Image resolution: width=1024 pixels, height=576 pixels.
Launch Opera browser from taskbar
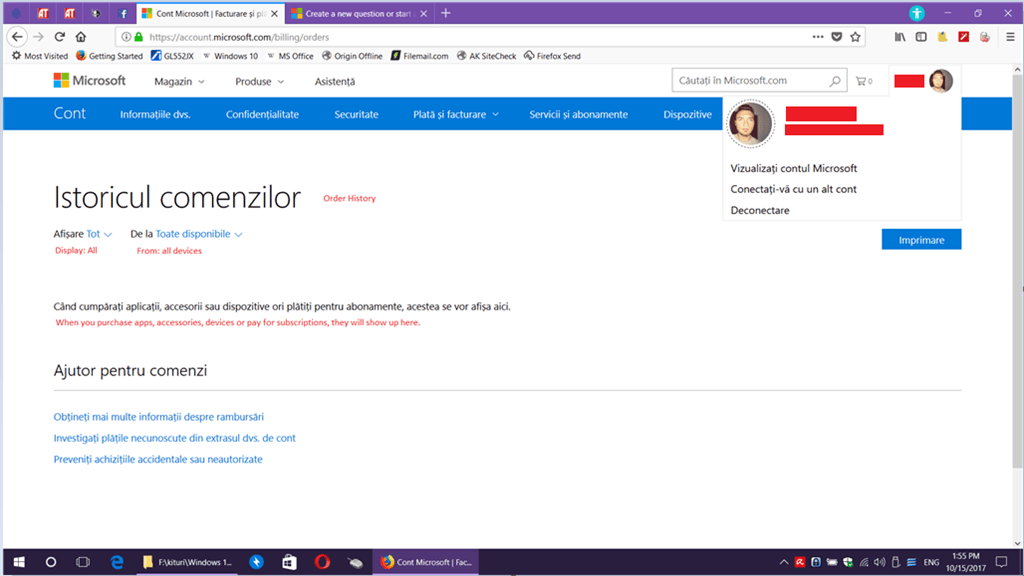point(323,562)
